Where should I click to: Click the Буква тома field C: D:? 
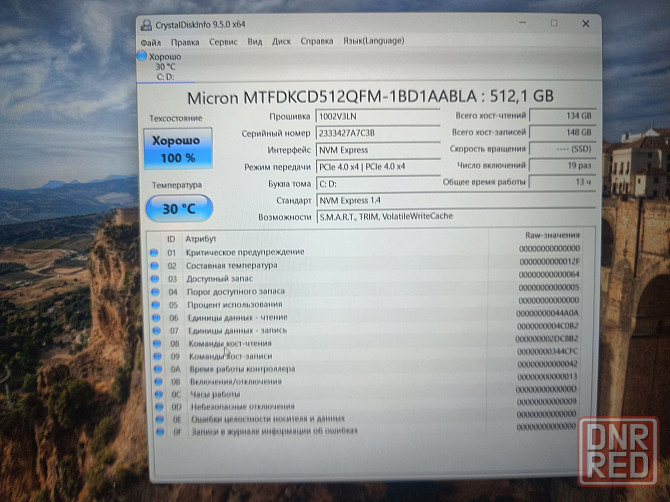(378, 184)
